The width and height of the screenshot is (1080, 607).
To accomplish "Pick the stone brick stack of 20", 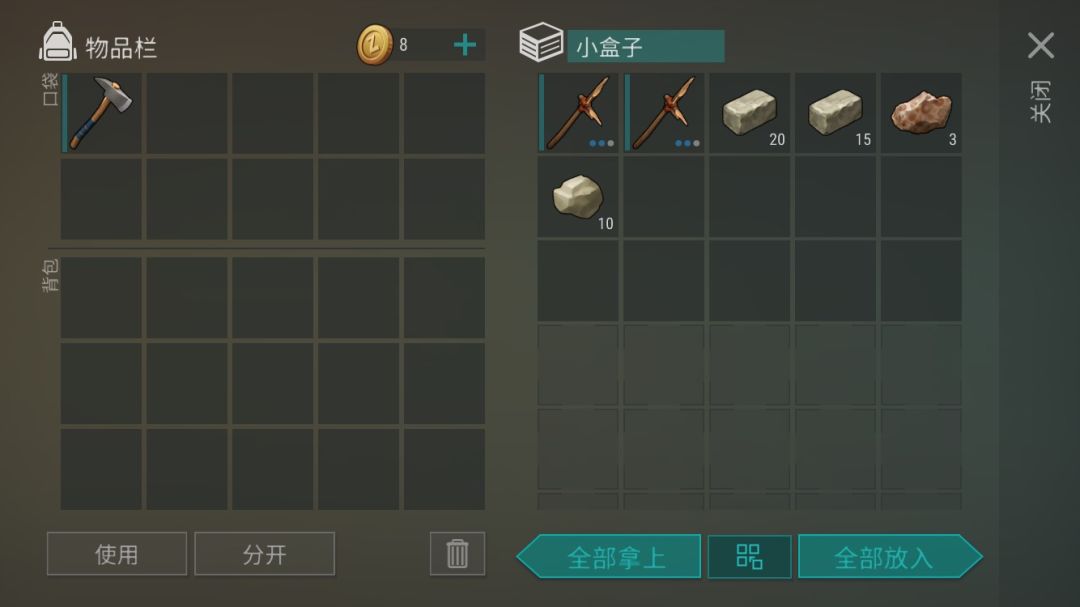I will (749, 113).
